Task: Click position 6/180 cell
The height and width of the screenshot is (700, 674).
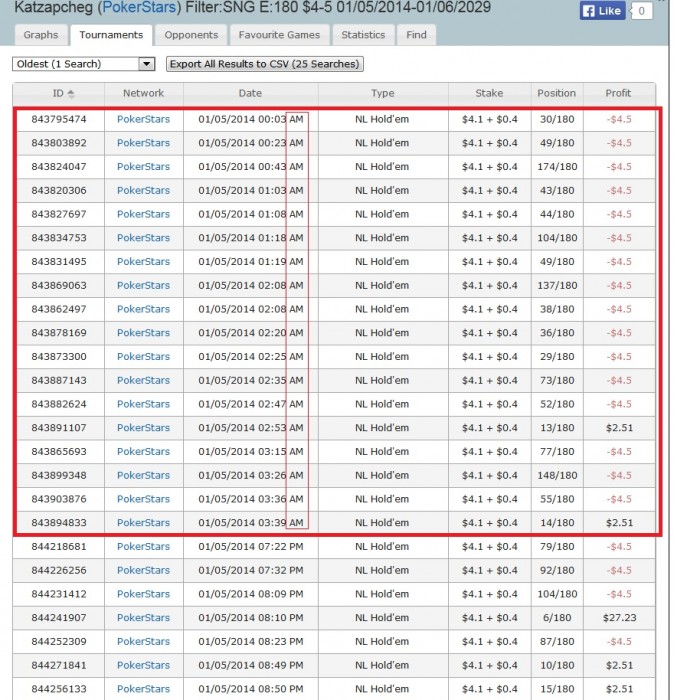Action: (557, 618)
